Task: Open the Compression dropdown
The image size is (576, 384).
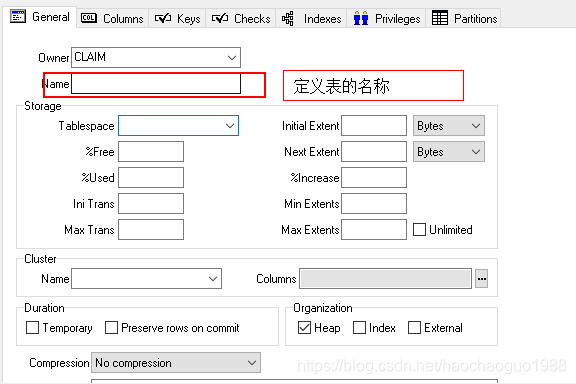Action: coord(176,363)
